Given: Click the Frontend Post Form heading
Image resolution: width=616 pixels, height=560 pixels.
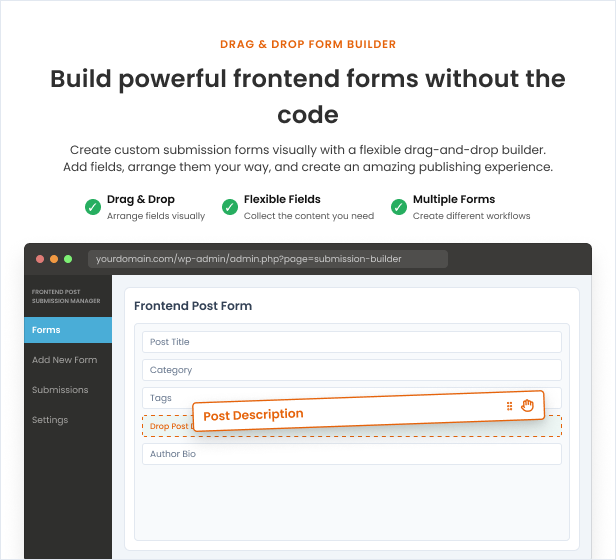Looking at the screenshot, I should click(x=193, y=306).
